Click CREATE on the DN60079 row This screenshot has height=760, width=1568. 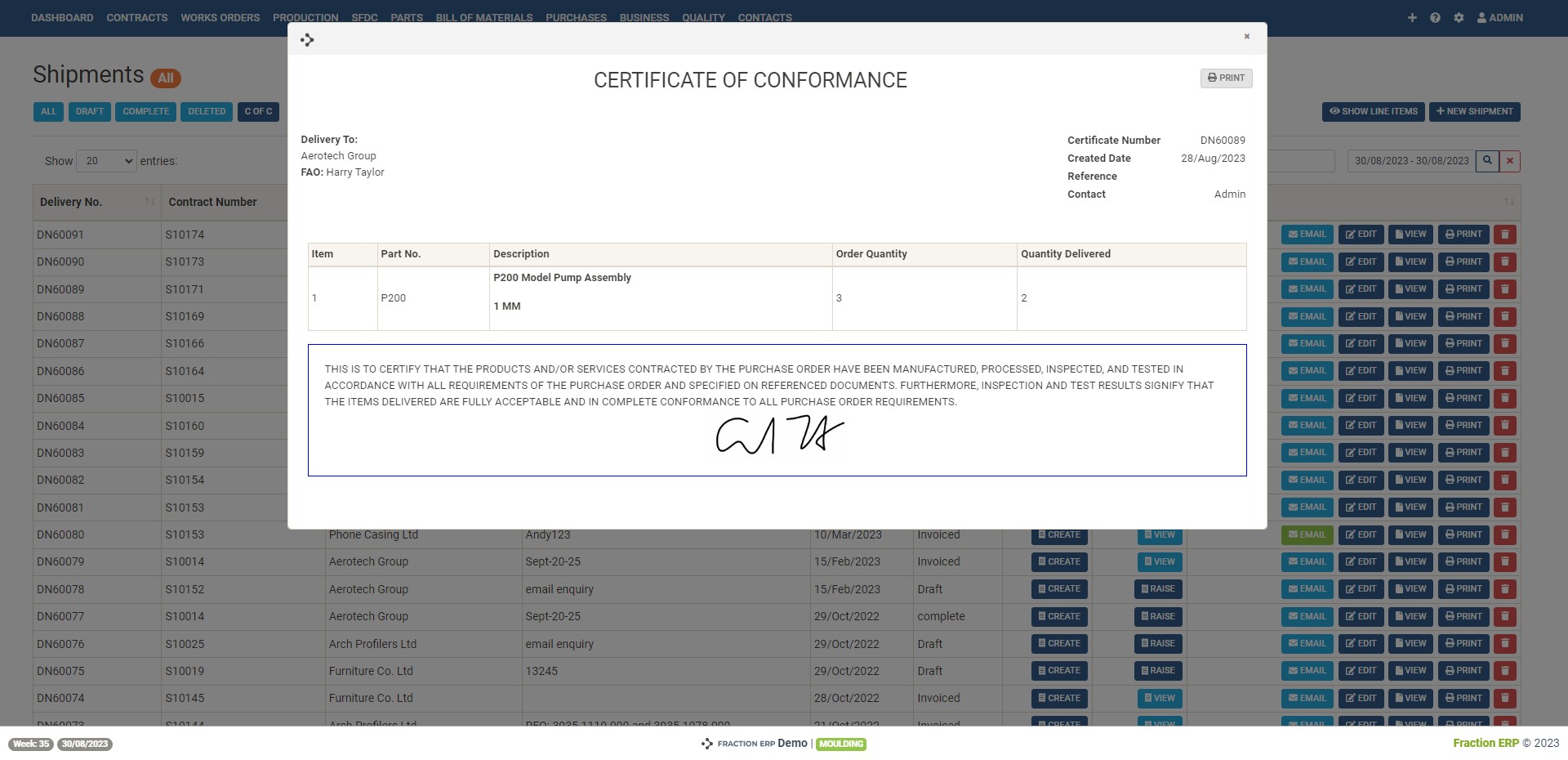pyautogui.click(x=1059, y=561)
